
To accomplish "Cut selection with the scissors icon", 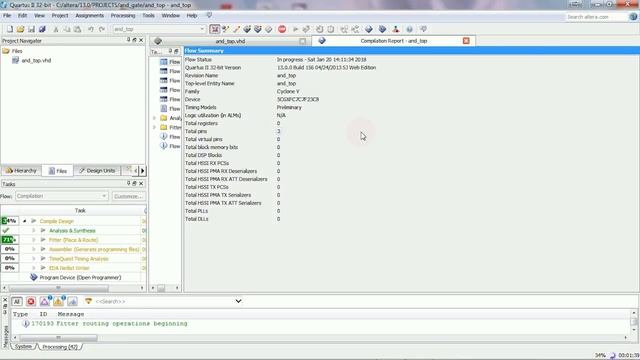I will [56, 29].
